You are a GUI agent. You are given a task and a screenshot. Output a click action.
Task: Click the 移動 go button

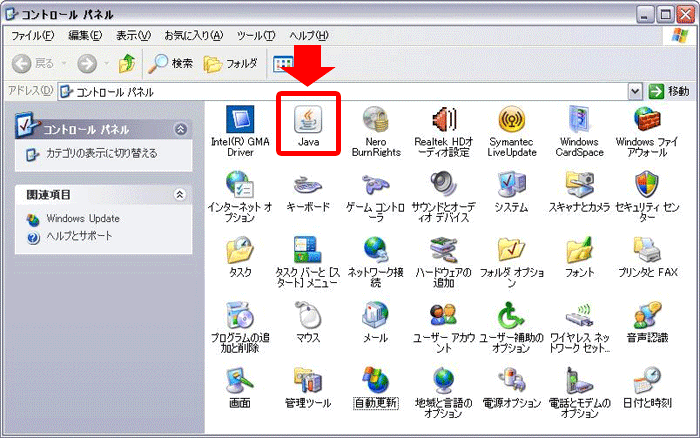pyautogui.click(x=669, y=92)
